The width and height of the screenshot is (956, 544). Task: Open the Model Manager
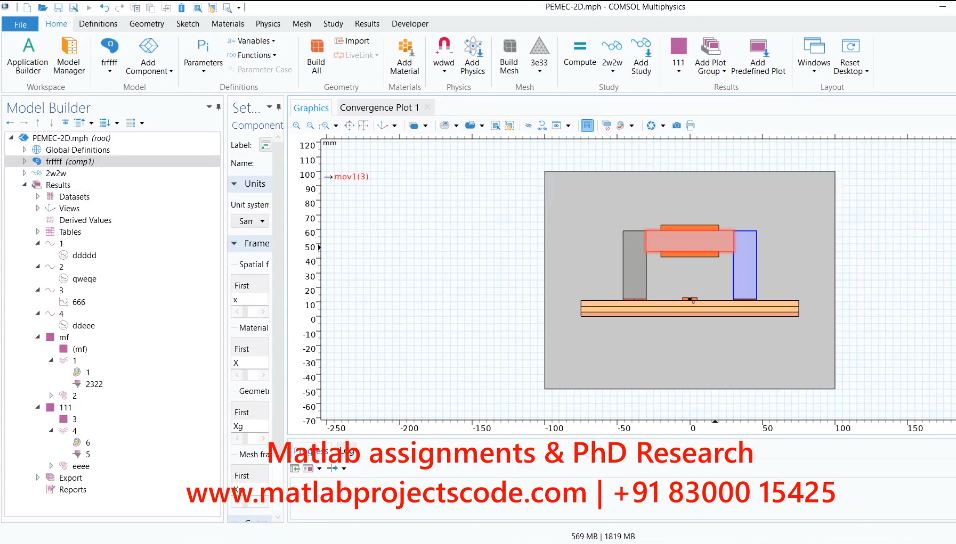click(x=69, y=55)
